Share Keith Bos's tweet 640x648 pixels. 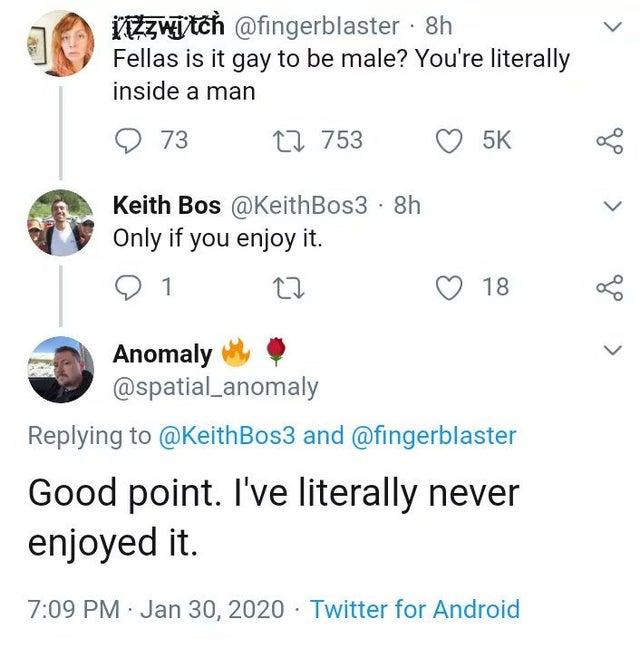(609, 287)
